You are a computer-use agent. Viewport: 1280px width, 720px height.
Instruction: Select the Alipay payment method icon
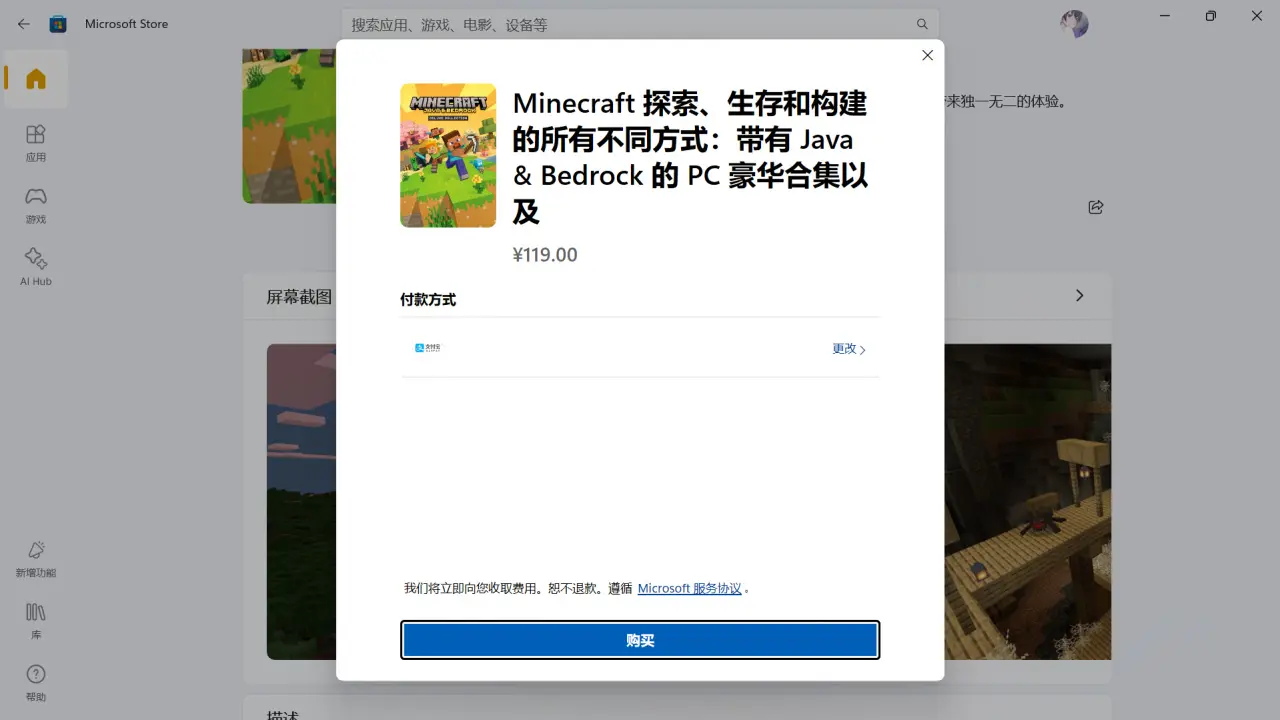(428, 348)
